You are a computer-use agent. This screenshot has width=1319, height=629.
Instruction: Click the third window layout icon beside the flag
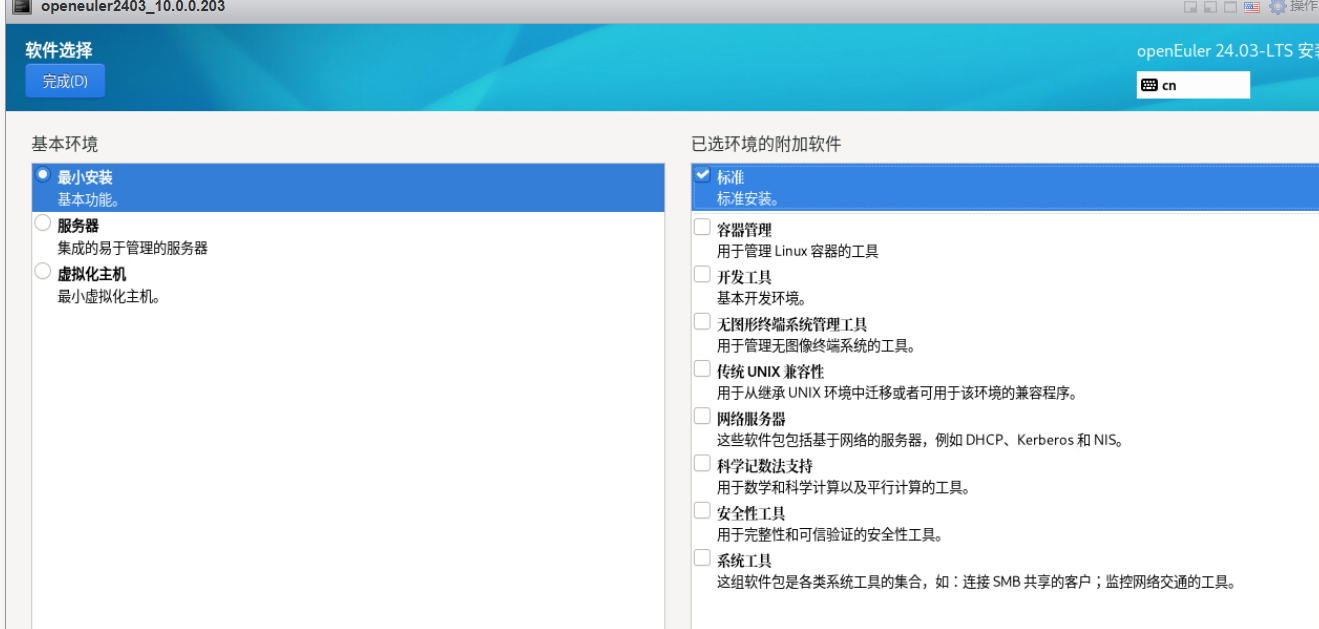(1231, 7)
